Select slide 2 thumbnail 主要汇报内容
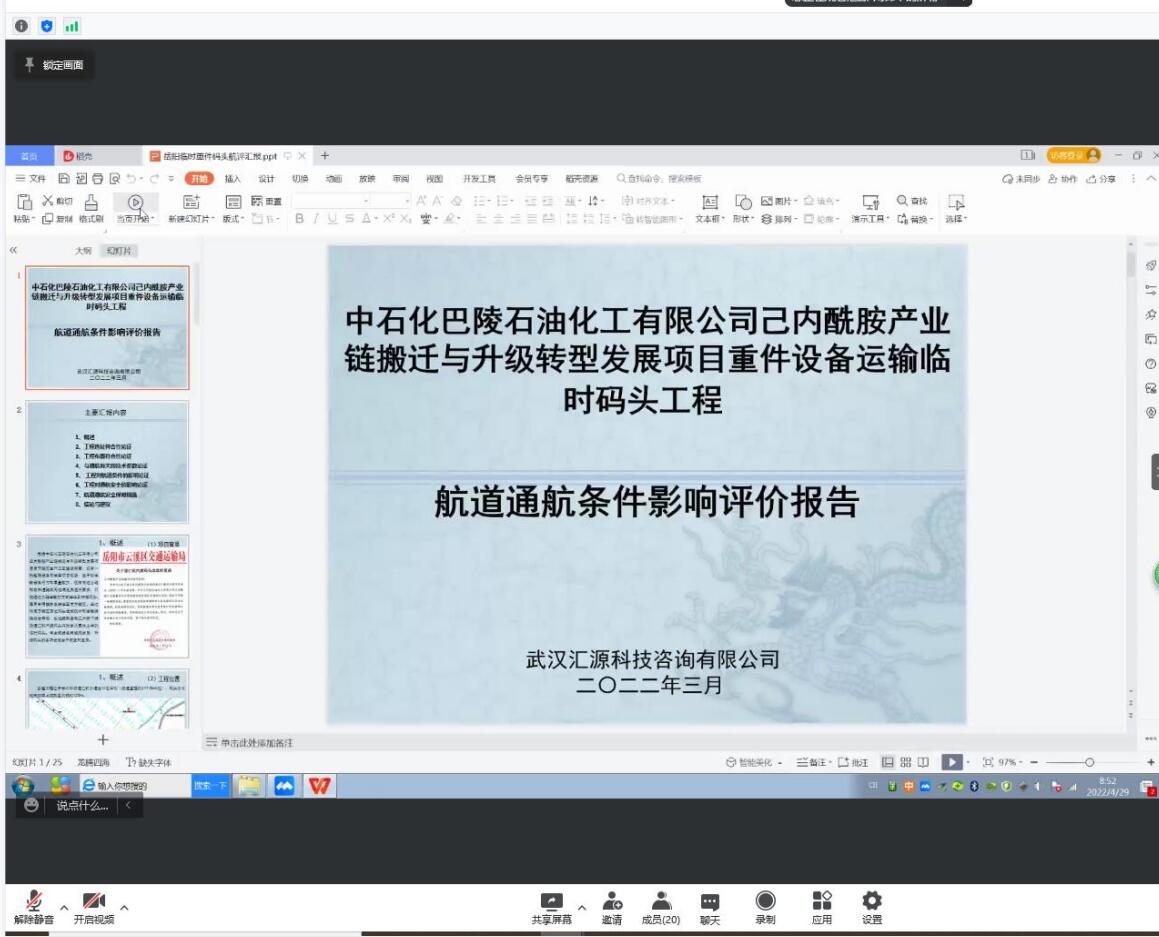Image resolution: width=1159 pixels, height=937 pixels. click(107, 461)
